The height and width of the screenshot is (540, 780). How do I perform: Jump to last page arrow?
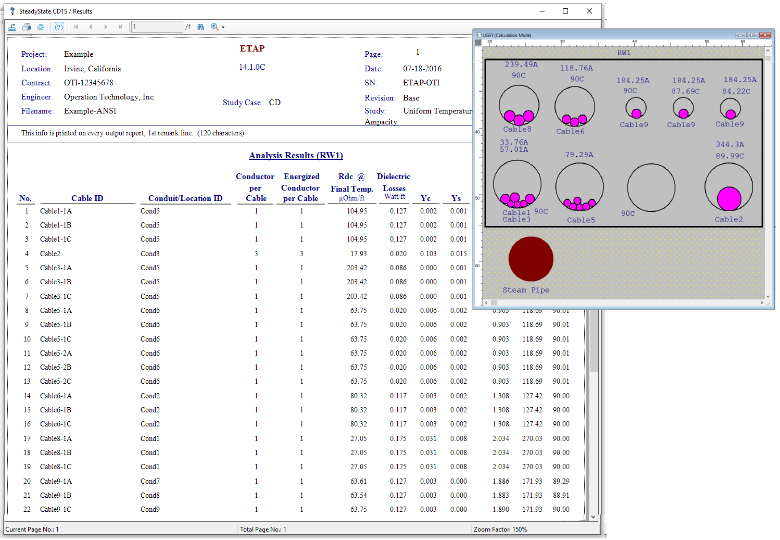coord(120,27)
